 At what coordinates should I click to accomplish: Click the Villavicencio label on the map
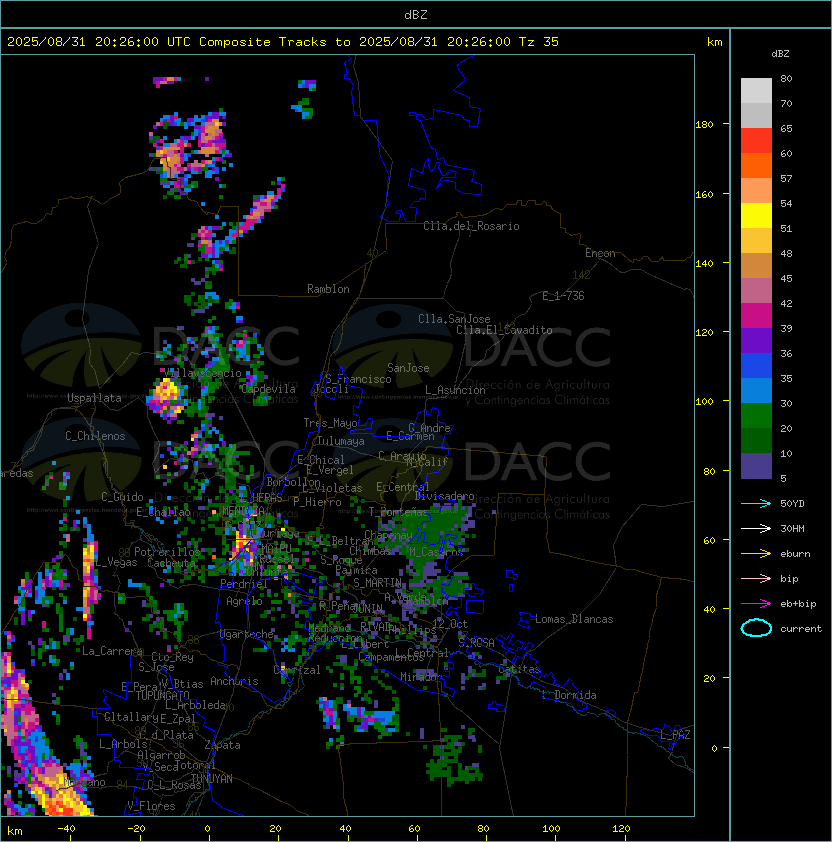tap(203, 373)
